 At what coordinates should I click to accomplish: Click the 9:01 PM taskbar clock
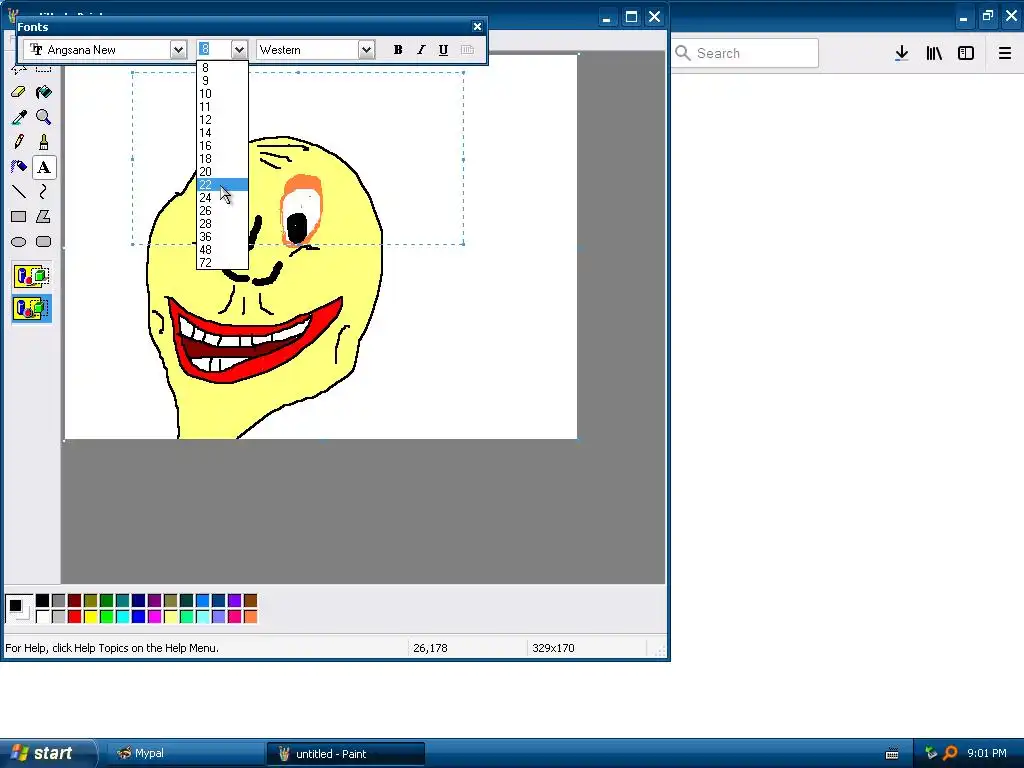pos(987,754)
